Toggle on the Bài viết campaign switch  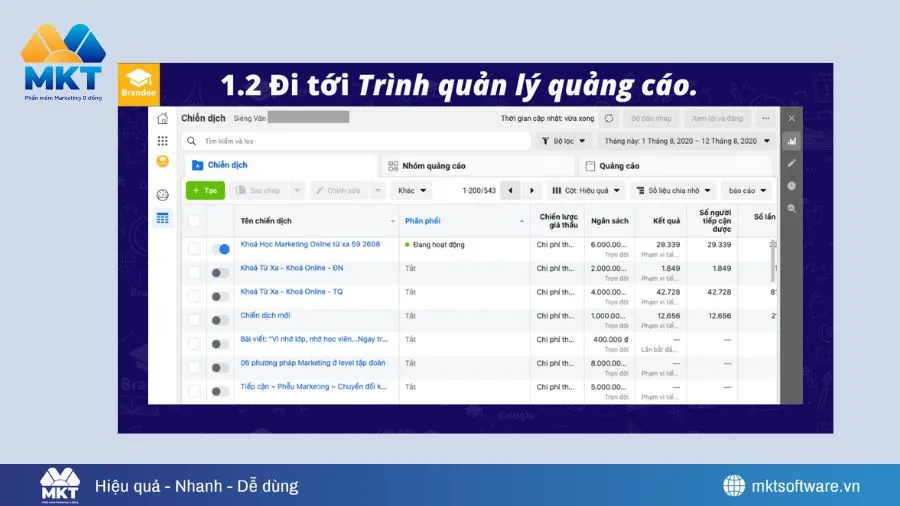click(220, 344)
